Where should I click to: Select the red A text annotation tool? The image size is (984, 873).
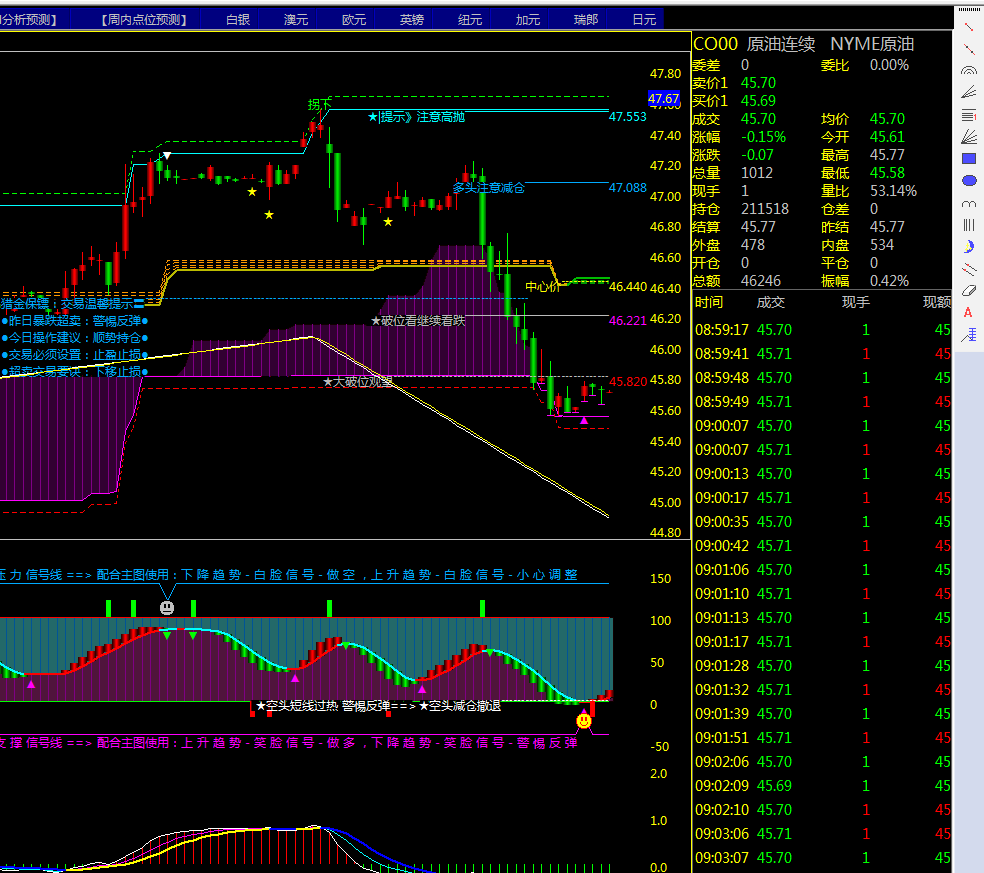tap(968, 313)
